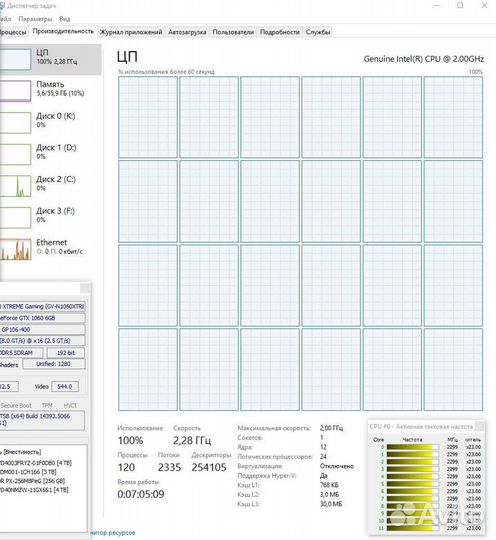
Task: Click the Build 14393.5066 OS field
Action: (42, 419)
